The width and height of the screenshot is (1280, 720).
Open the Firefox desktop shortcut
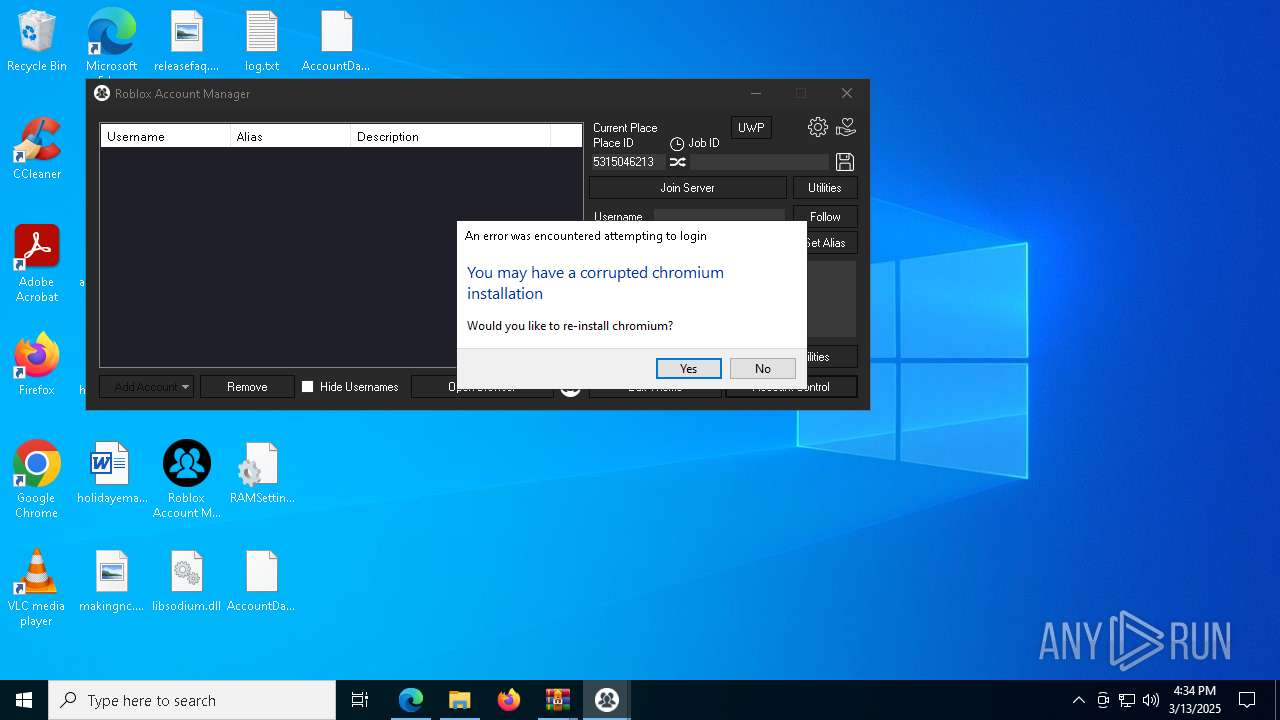tap(37, 365)
